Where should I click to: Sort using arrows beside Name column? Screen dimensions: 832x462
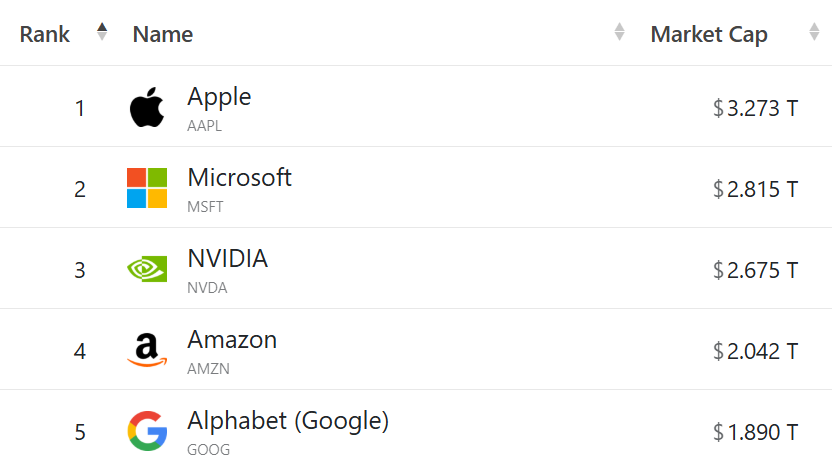pos(619,32)
